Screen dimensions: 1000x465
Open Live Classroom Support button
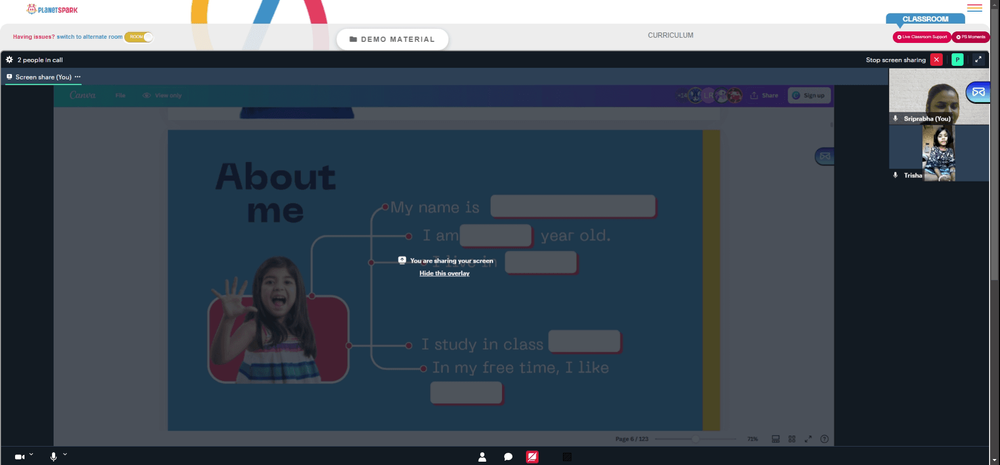tap(922, 37)
